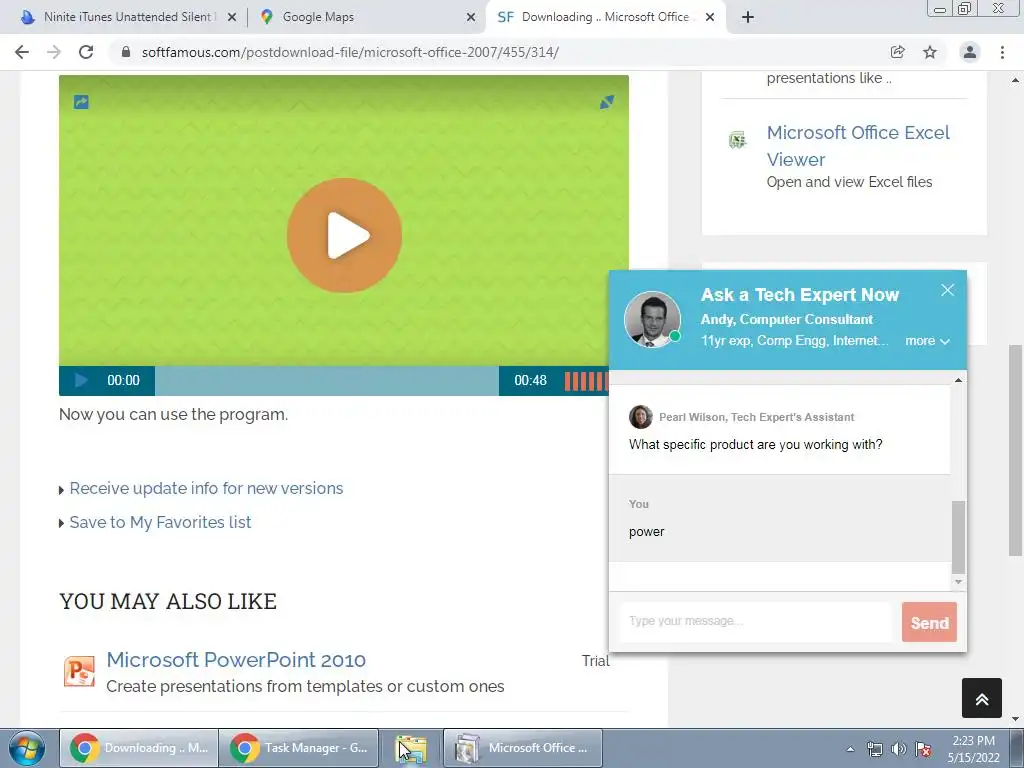Click chat scrollbar down arrow
Screen dimensions: 1024x768
click(x=958, y=581)
